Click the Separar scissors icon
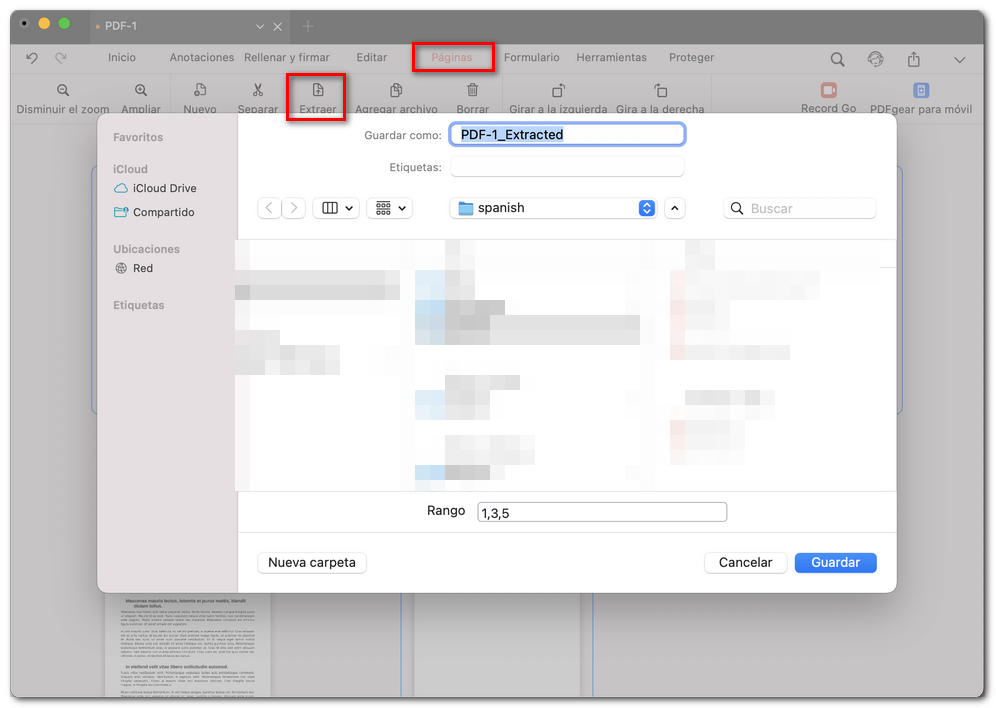 click(x=257, y=88)
